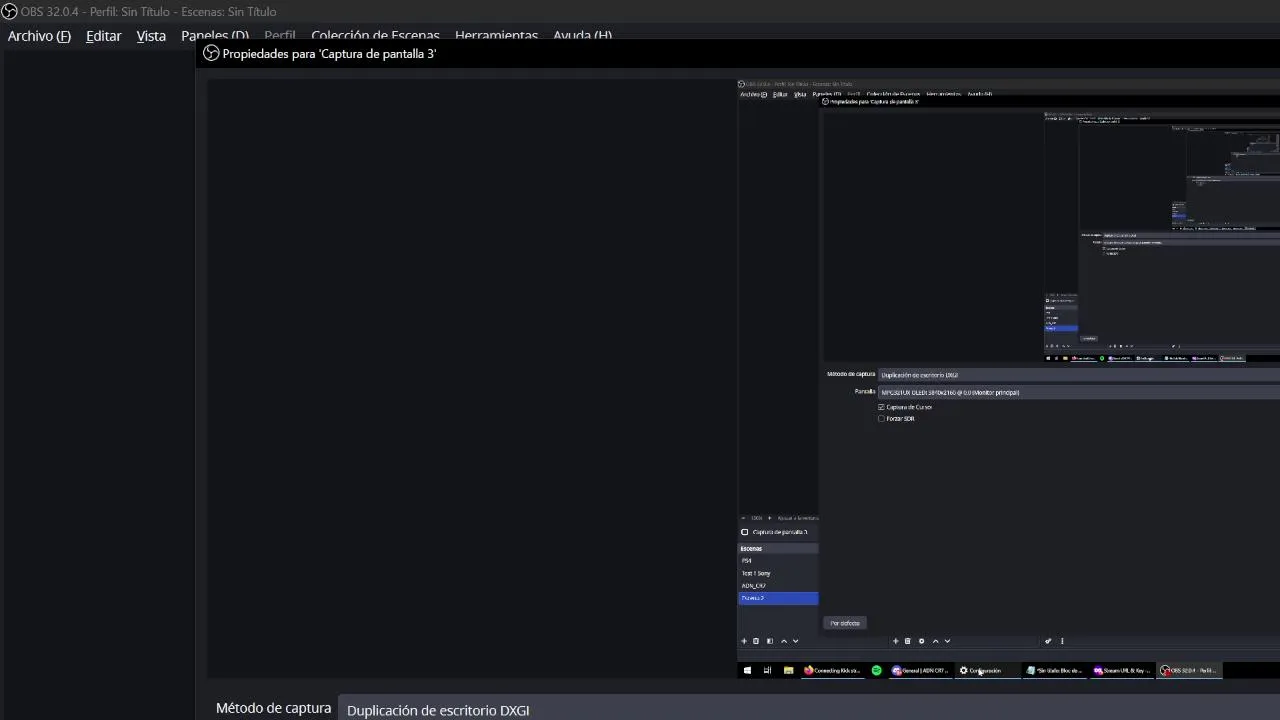This screenshot has height=720, width=1280.
Task: In the preview, click the remove scene trash icon
Action: [756, 641]
